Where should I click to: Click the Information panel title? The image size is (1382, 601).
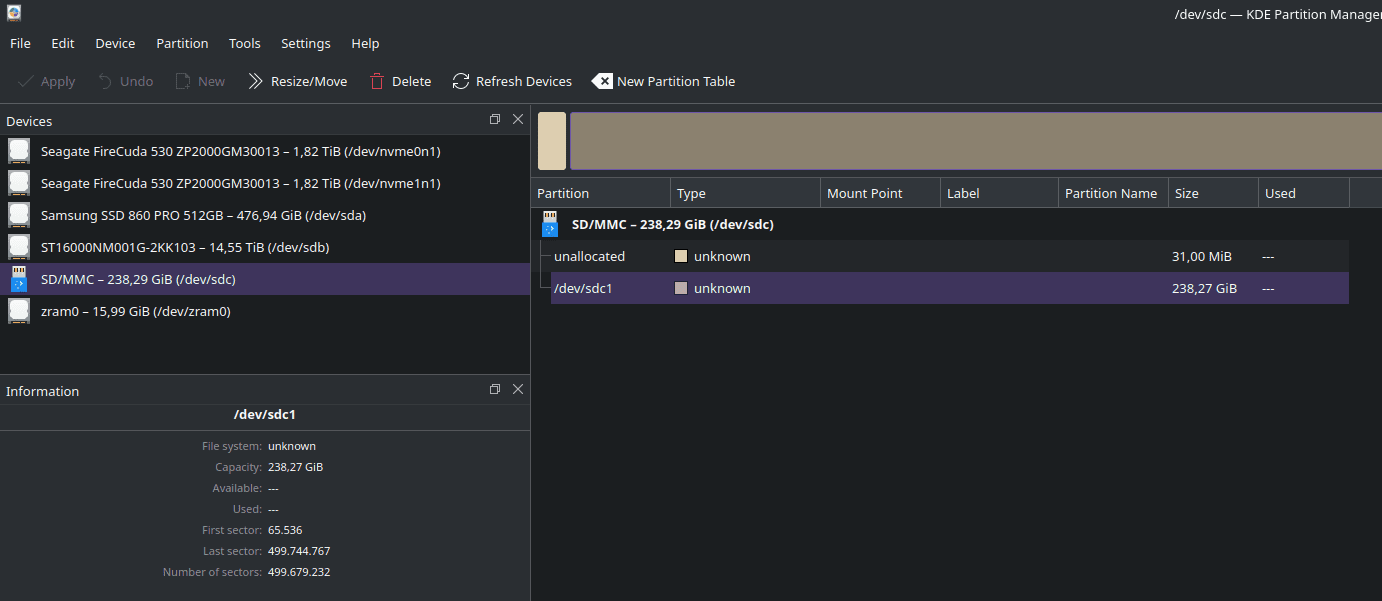point(42,391)
